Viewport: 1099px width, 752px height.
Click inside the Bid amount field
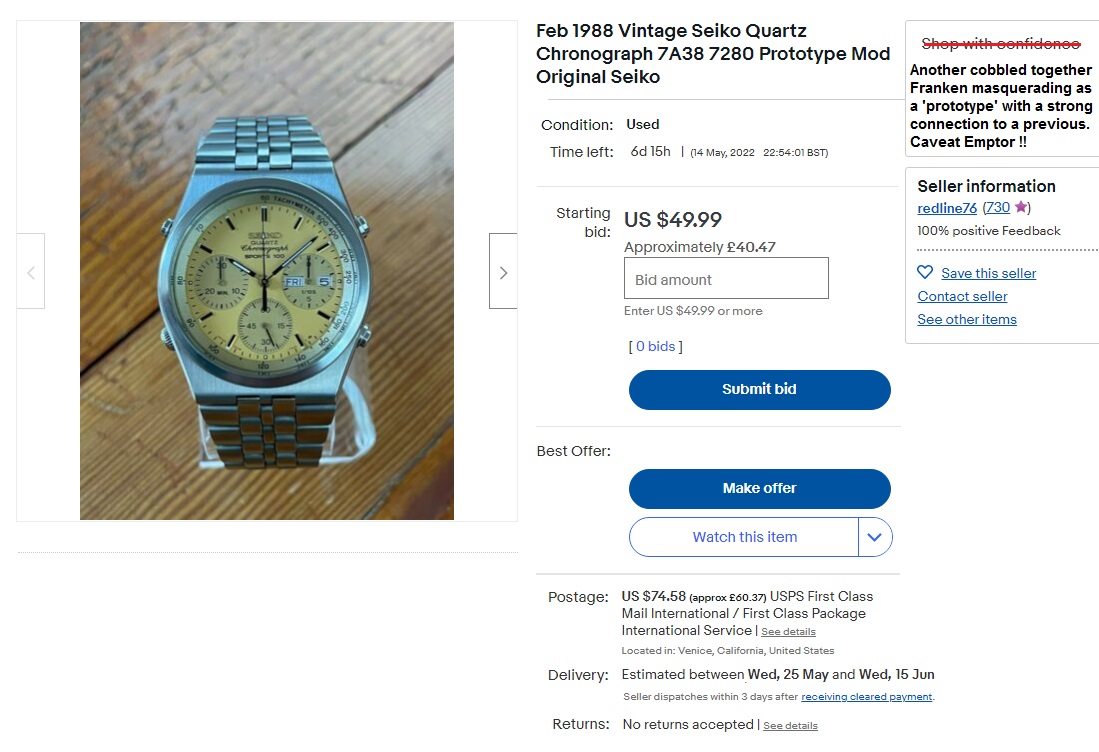(726, 277)
